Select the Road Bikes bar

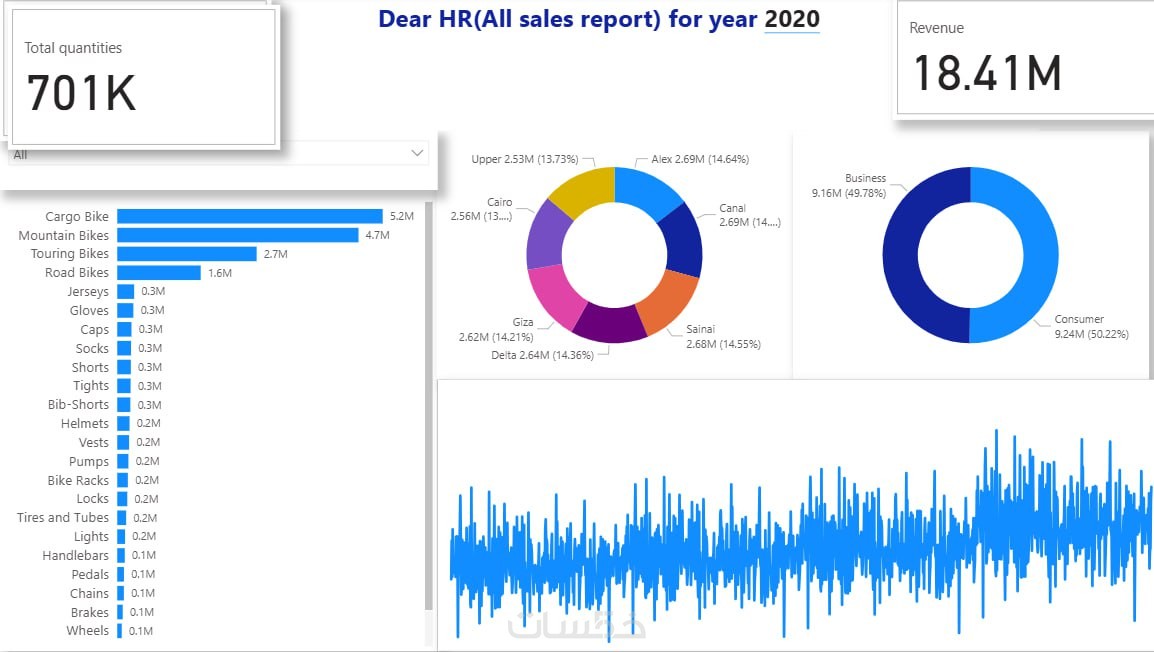coord(159,273)
